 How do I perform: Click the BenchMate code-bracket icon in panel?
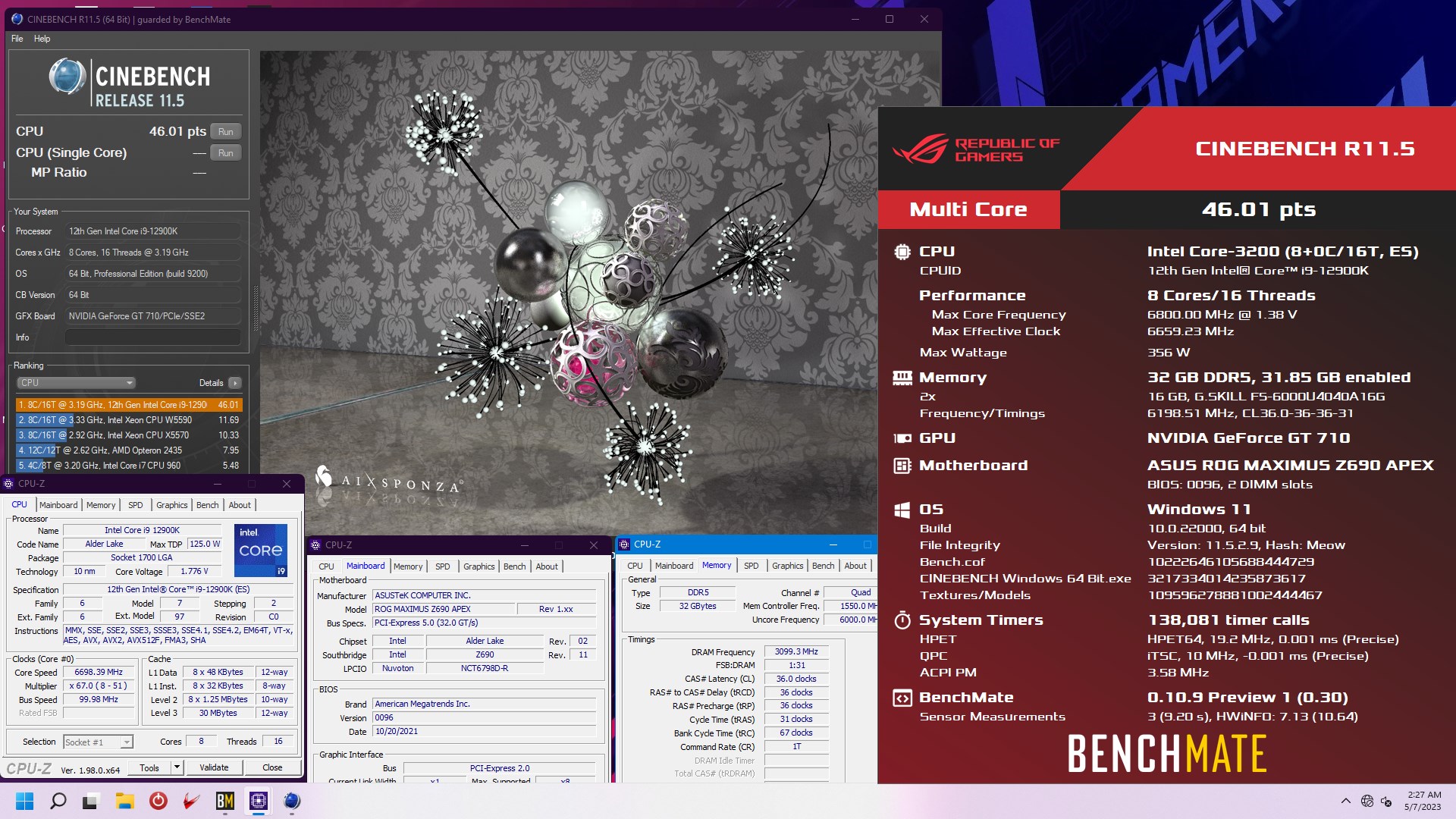tap(902, 698)
